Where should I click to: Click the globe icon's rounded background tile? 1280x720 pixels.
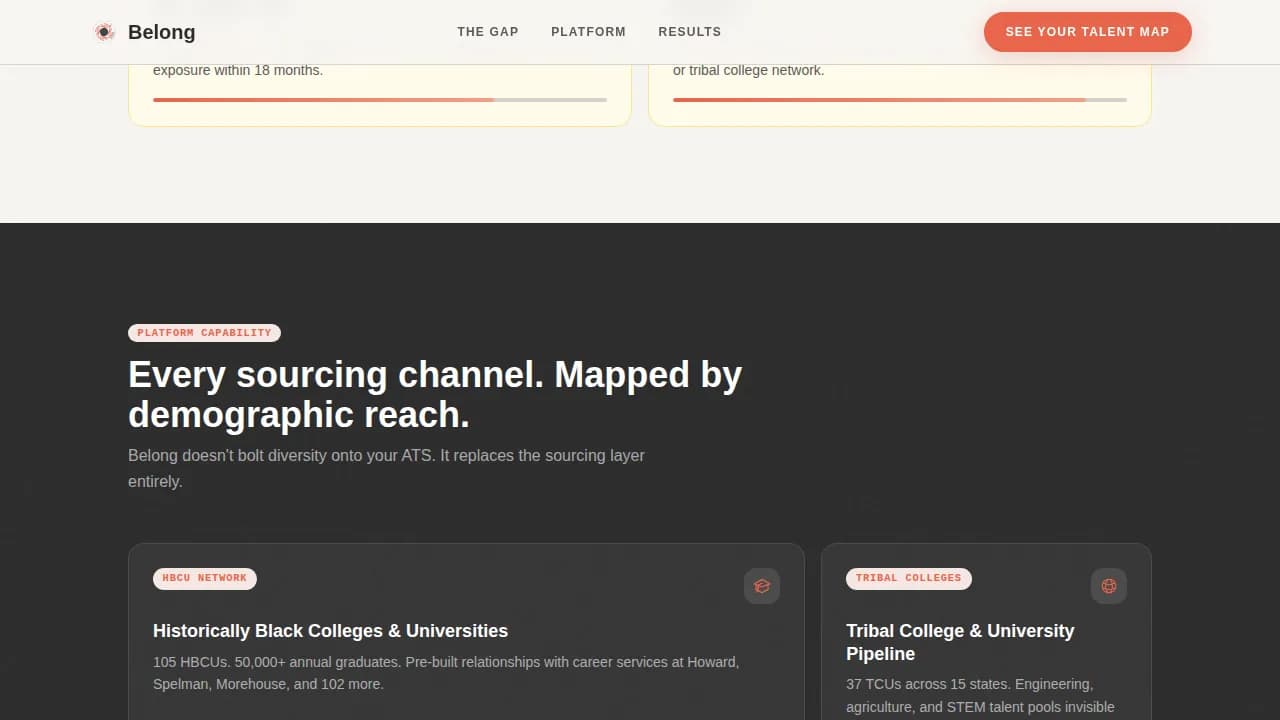coord(1108,586)
